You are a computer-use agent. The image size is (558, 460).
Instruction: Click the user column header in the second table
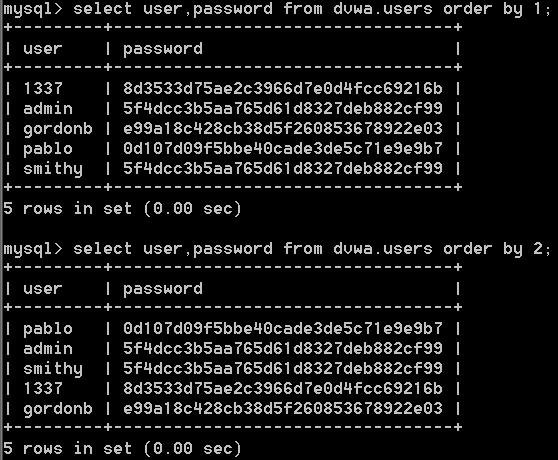click(43, 289)
